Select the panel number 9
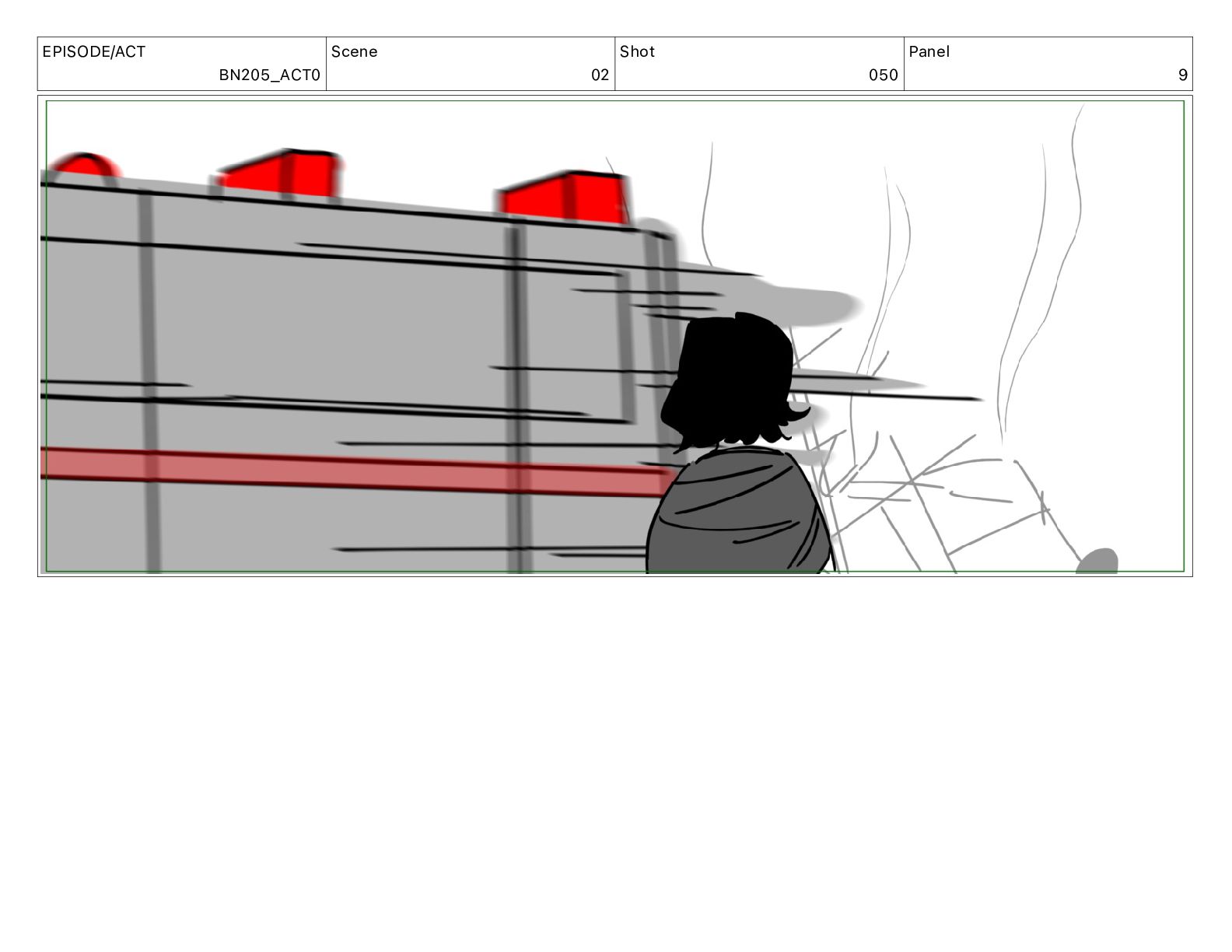This screenshot has width=1232, height=952. [x=1182, y=75]
